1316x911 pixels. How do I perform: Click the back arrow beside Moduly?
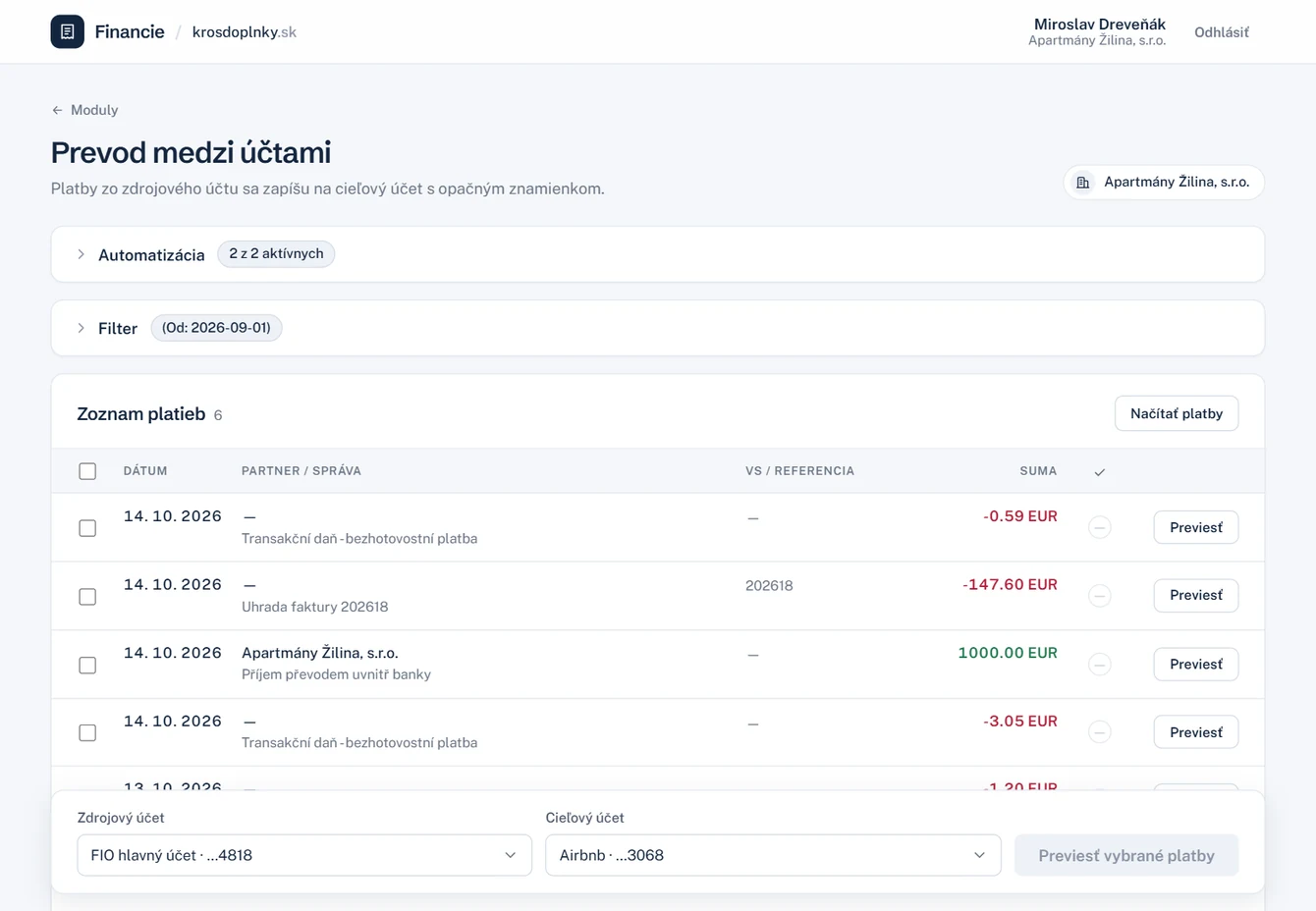pyautogui.click(x=57, y=110)
